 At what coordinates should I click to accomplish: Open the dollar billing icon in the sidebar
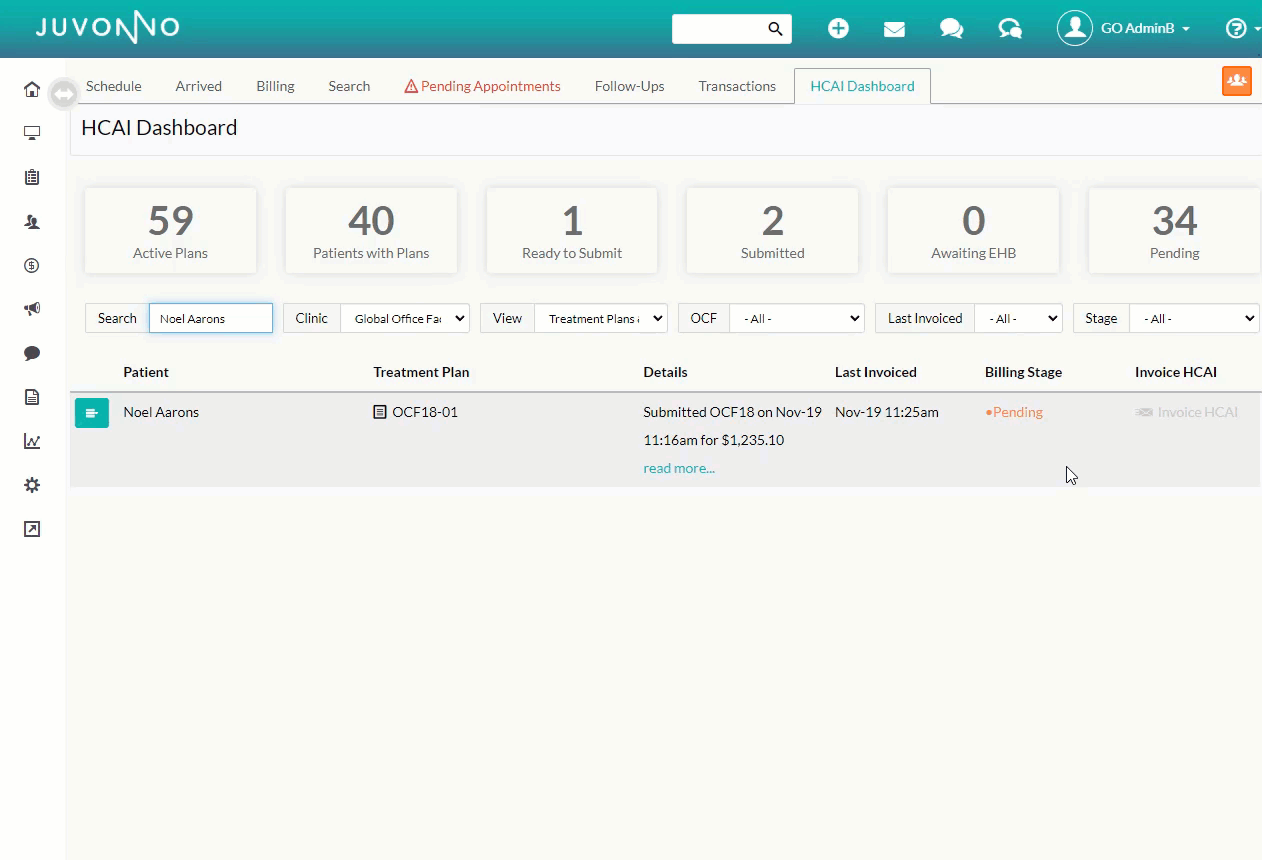(32, 265)
